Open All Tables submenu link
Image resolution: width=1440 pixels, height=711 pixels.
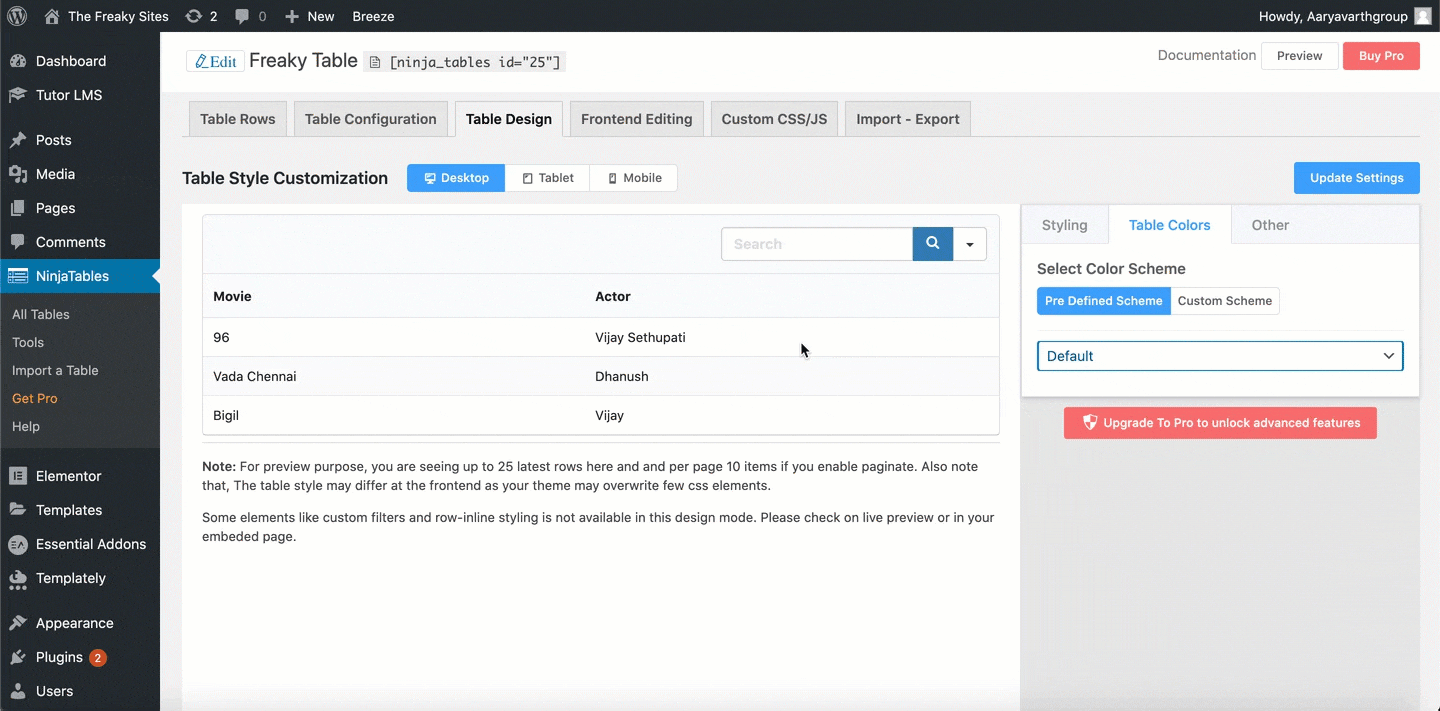pyautogui.click(x=41, y=314)
